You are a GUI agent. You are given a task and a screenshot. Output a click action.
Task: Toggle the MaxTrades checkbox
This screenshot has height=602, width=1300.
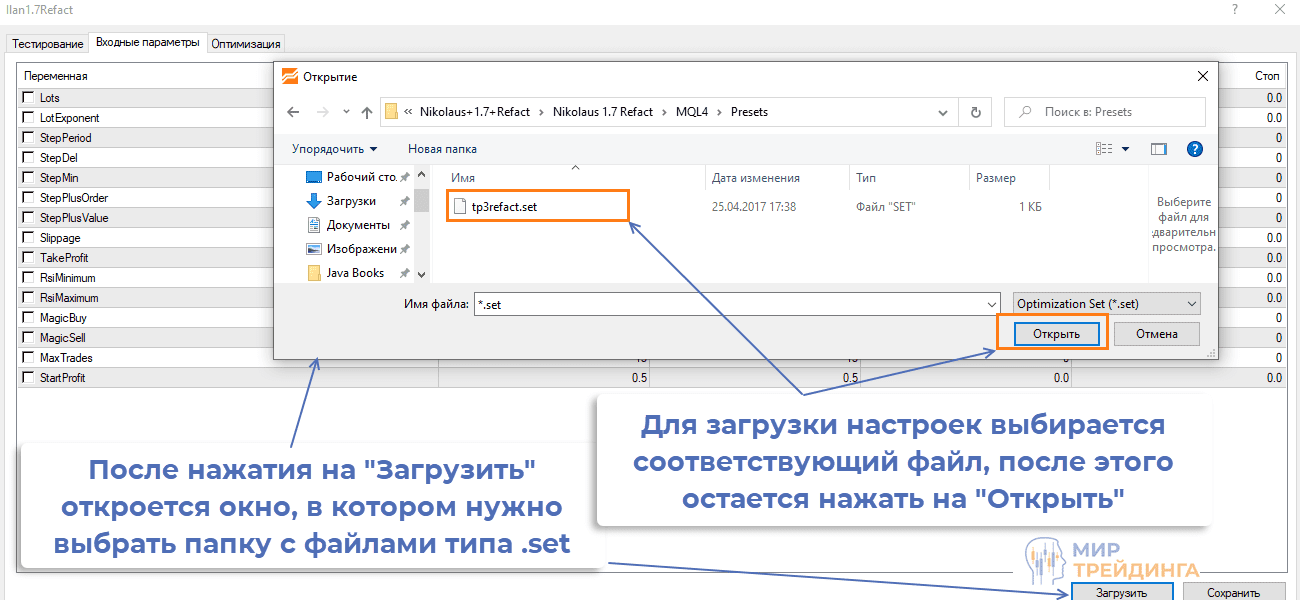(x=28, y=358)
